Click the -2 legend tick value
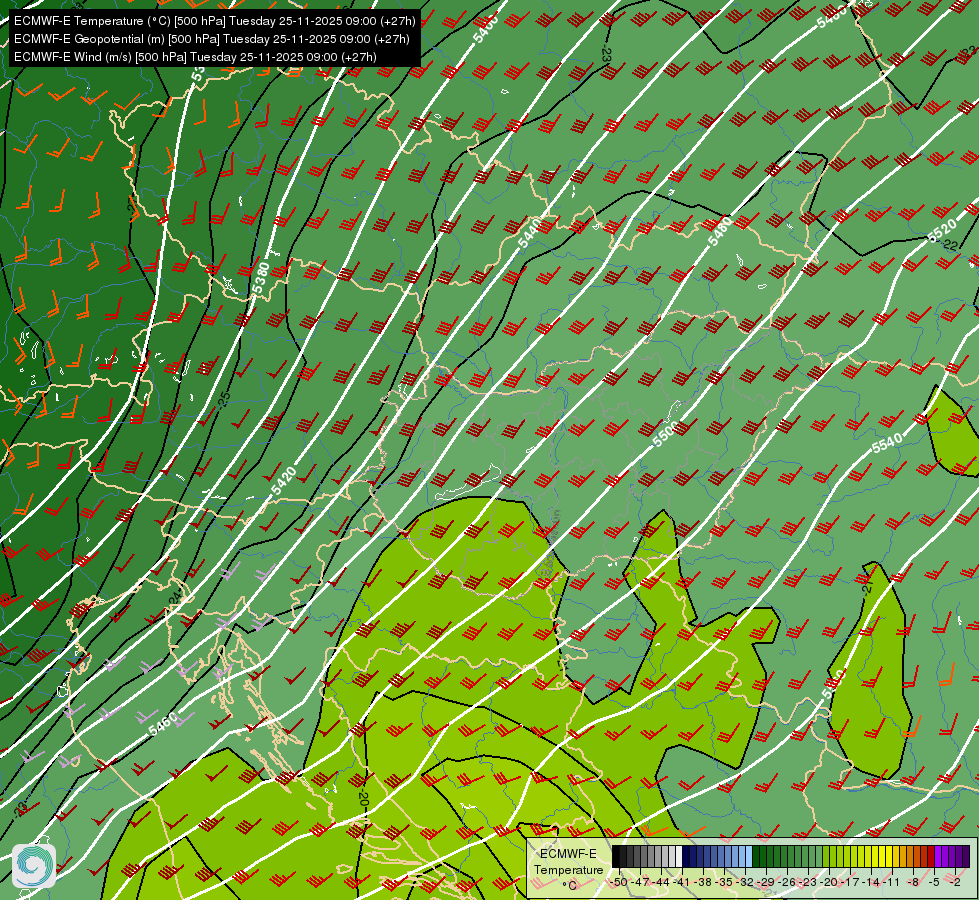The image size is (979, 900). (955, 882)
